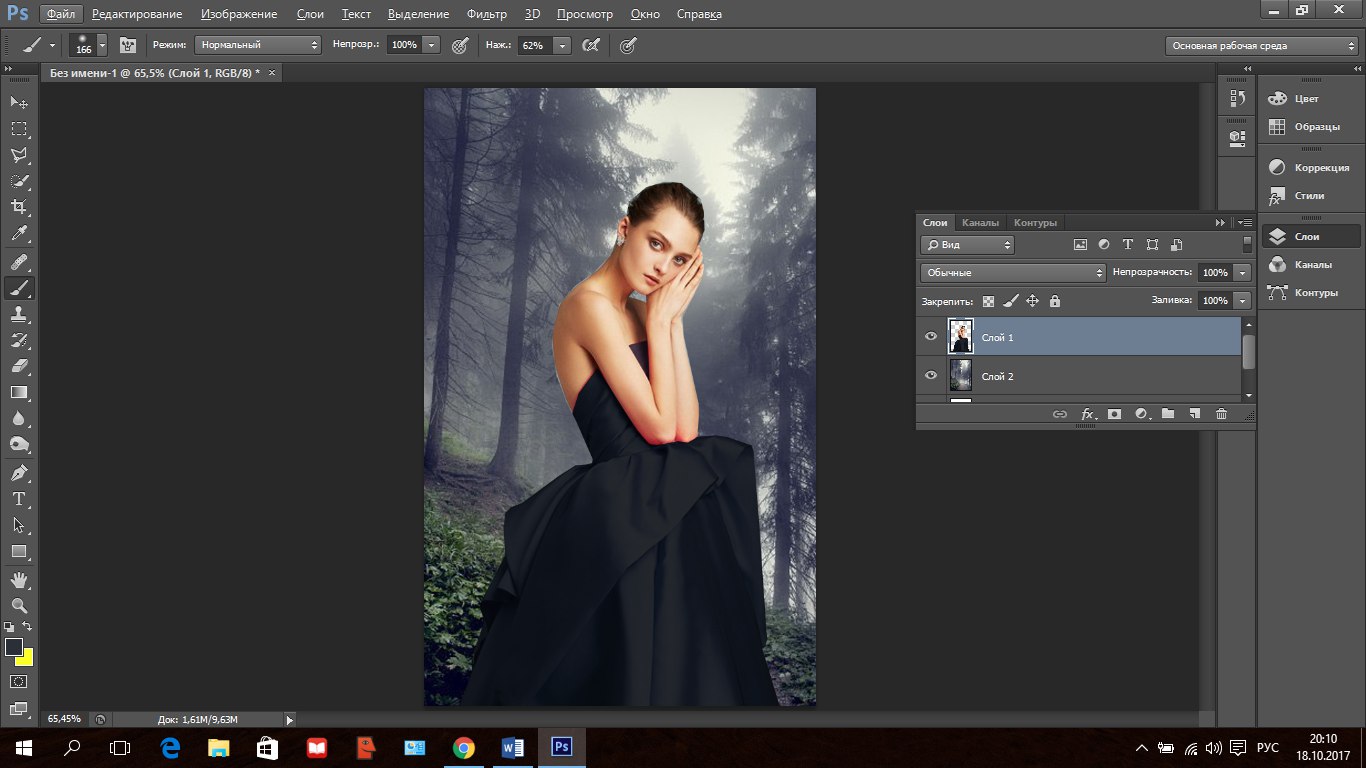Open the Образцы panel button

point(1309,127)
